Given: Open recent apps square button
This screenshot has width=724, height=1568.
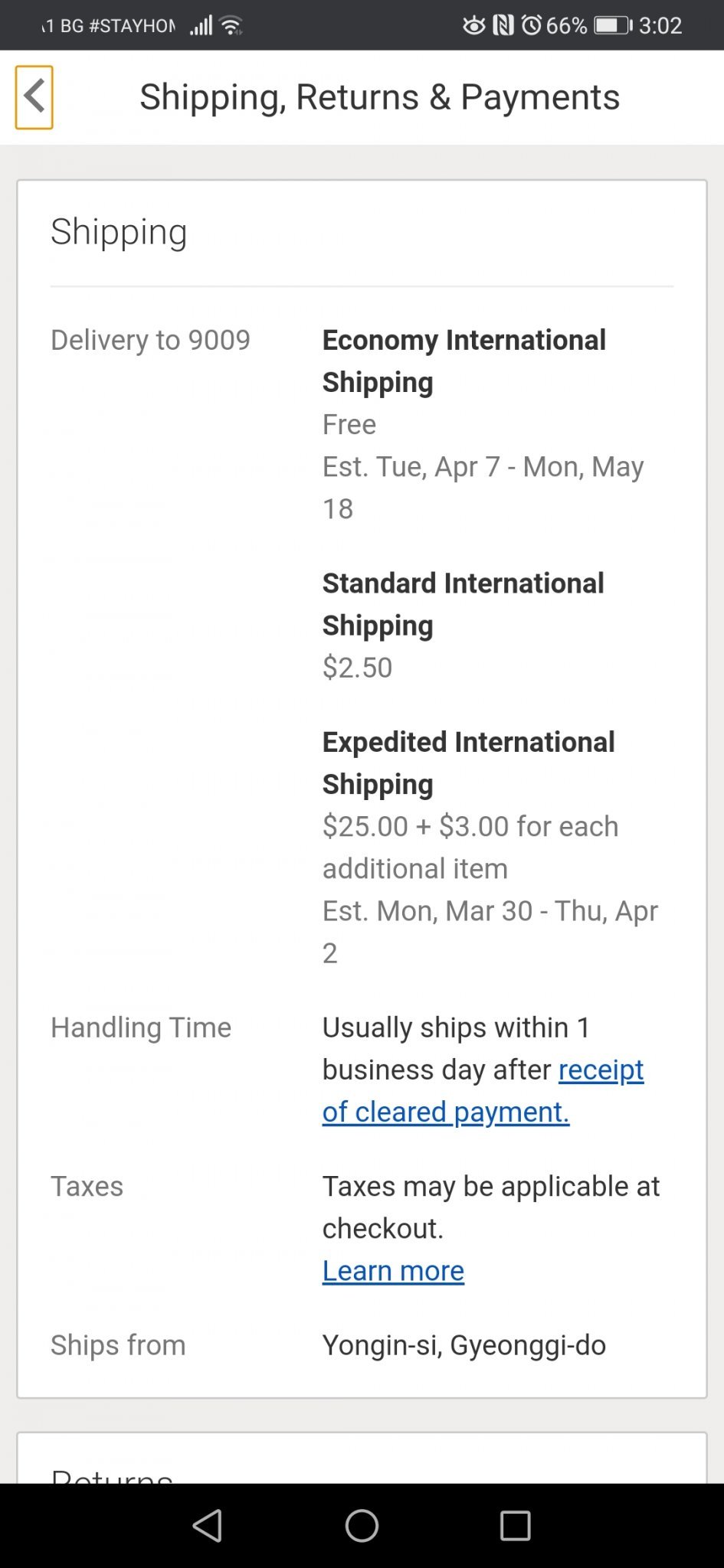Looking at the screenshot, I should coord(515,1525).
